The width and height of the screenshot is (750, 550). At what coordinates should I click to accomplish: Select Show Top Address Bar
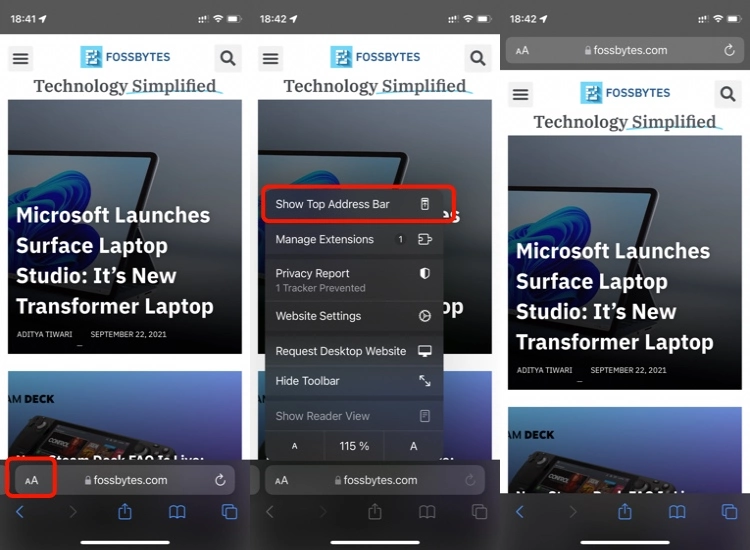click(x=354, y=204)
